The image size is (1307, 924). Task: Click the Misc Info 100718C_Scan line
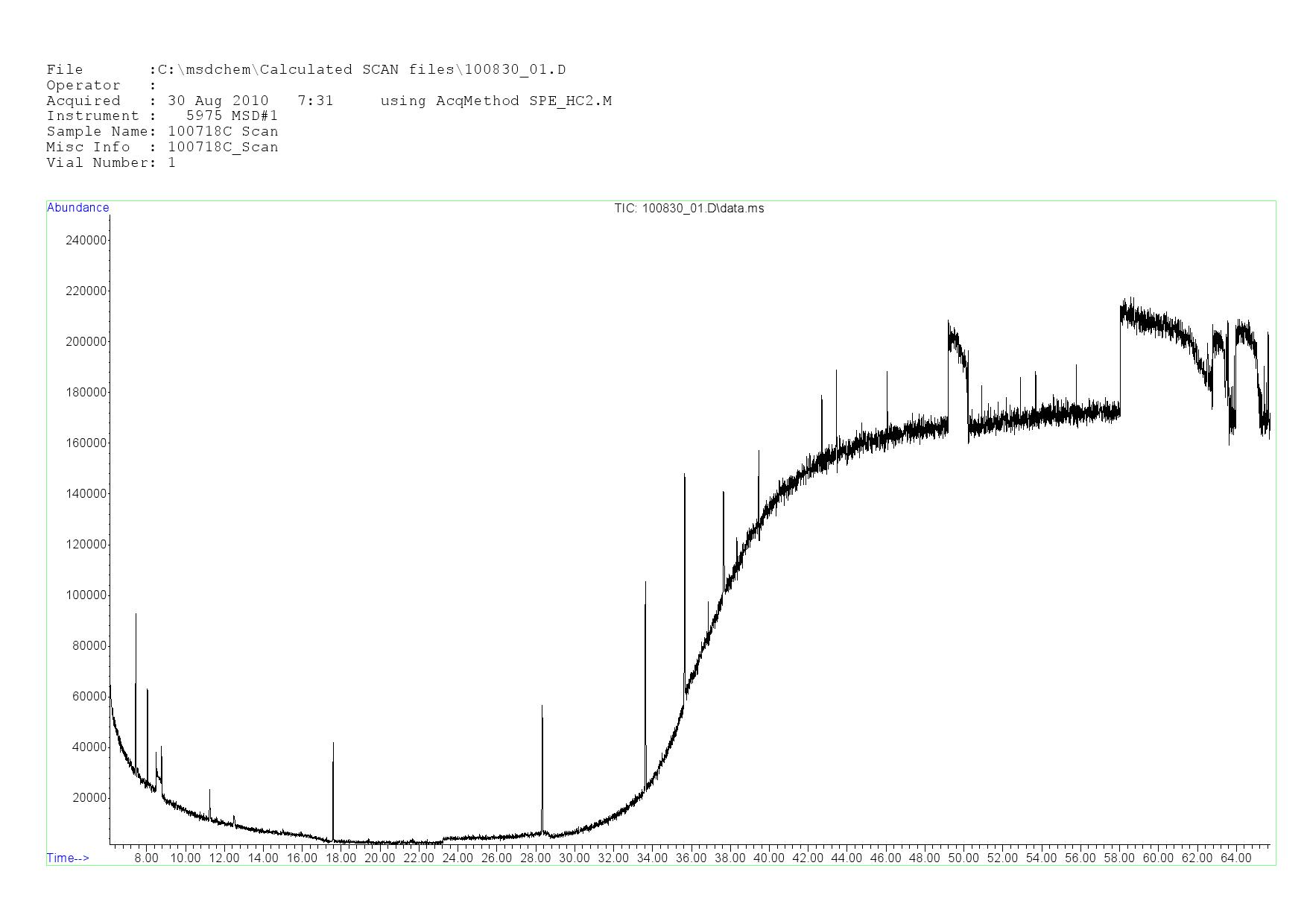click(x=162, y=148)
